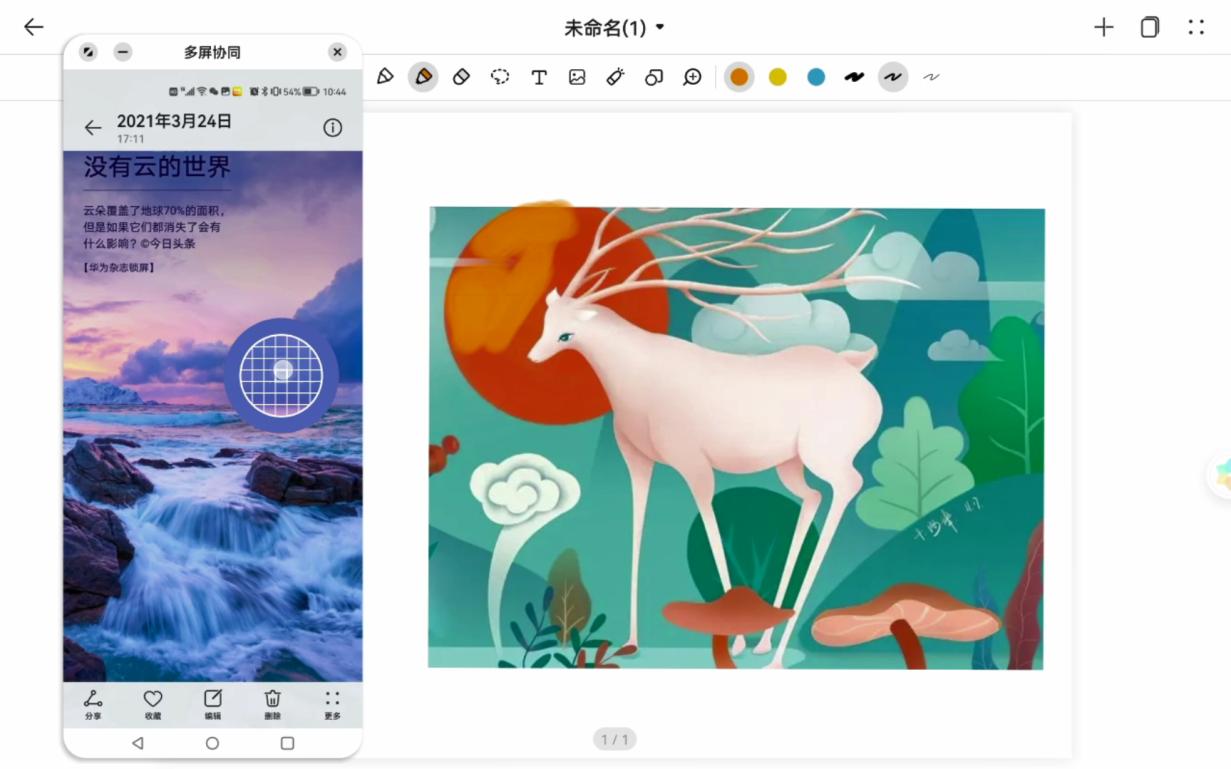Viewport: 1231px width, 769px height.
Task: Tap the 收藏 favorite heart on the phone
Action: 152,698
